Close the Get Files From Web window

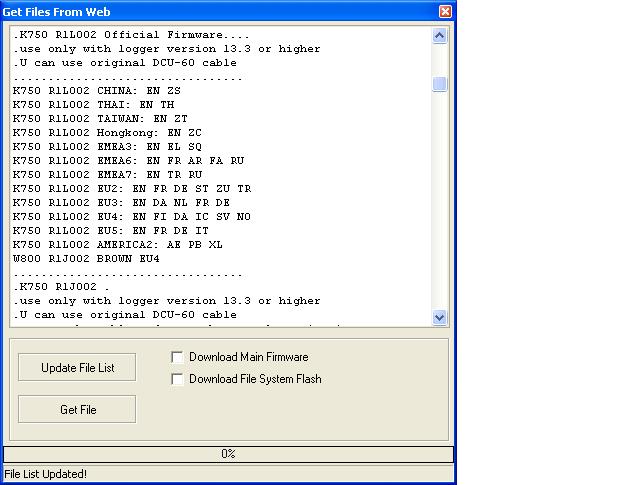[445, 11]
